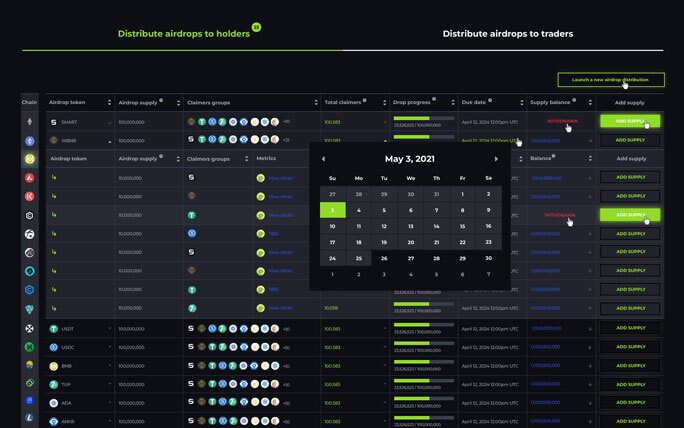Click the USDT token icon in table
The height and width of the screenshot is (428, 684).
pos(54,329)
